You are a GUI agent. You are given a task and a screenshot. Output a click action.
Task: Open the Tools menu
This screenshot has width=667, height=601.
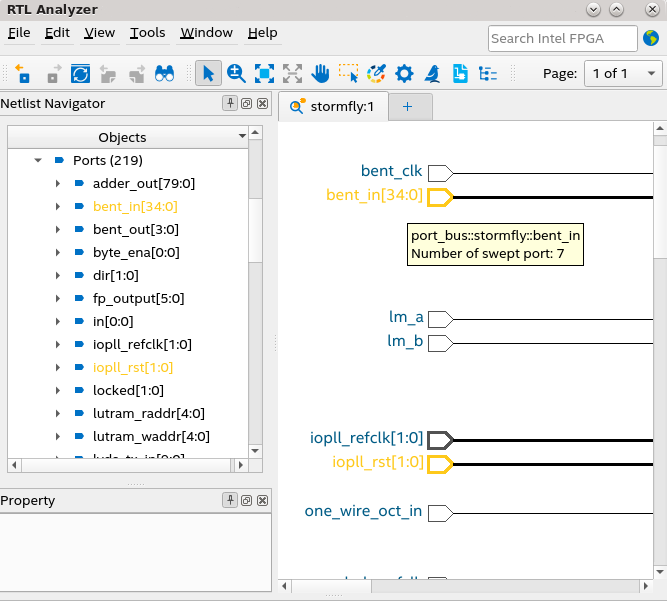coord(147,32)
